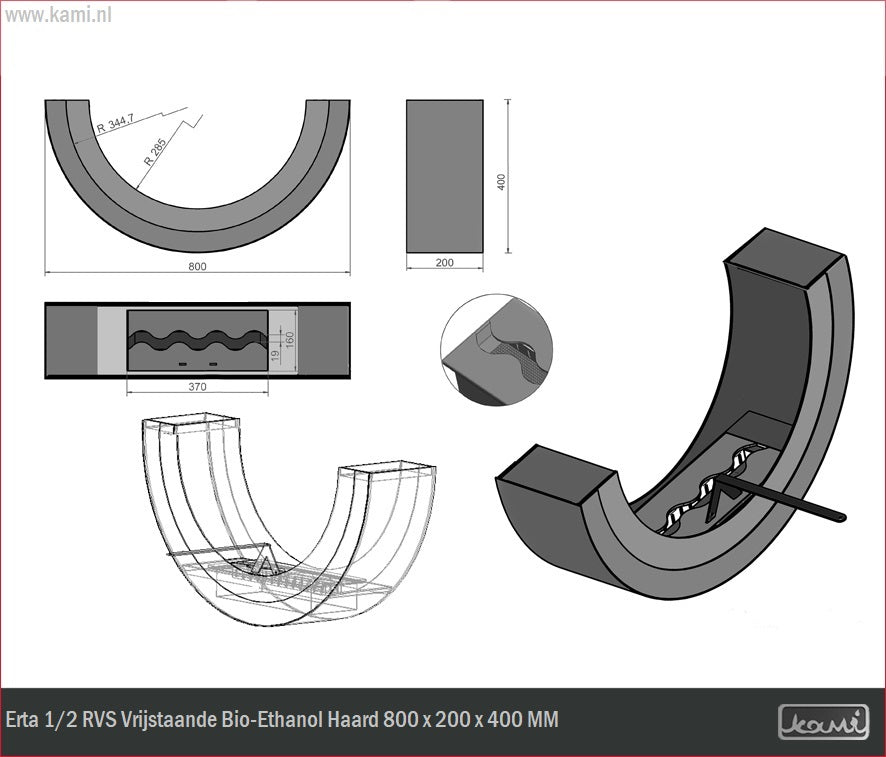This screenshot has height=757, width=886.
Task: Select the product title caption text
Action: [282, 720]
